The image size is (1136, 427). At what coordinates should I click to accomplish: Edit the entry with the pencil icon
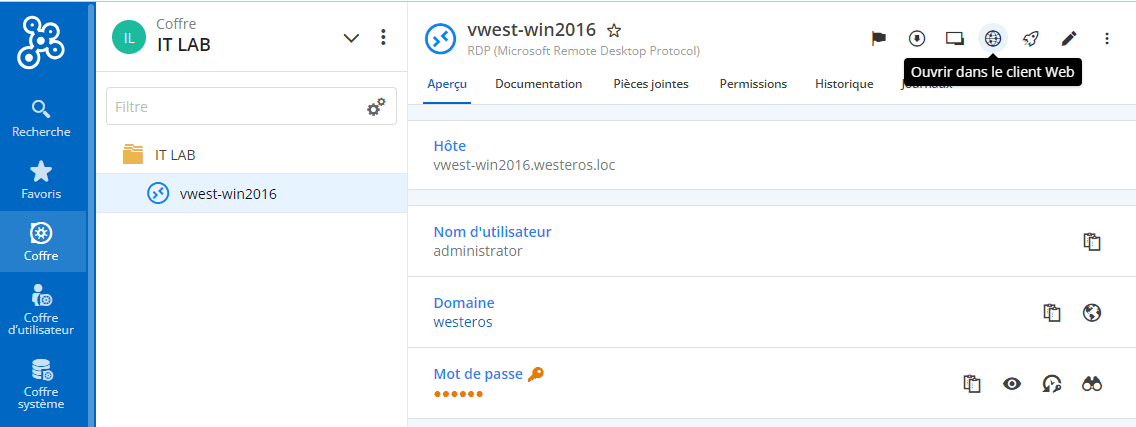1068,38
